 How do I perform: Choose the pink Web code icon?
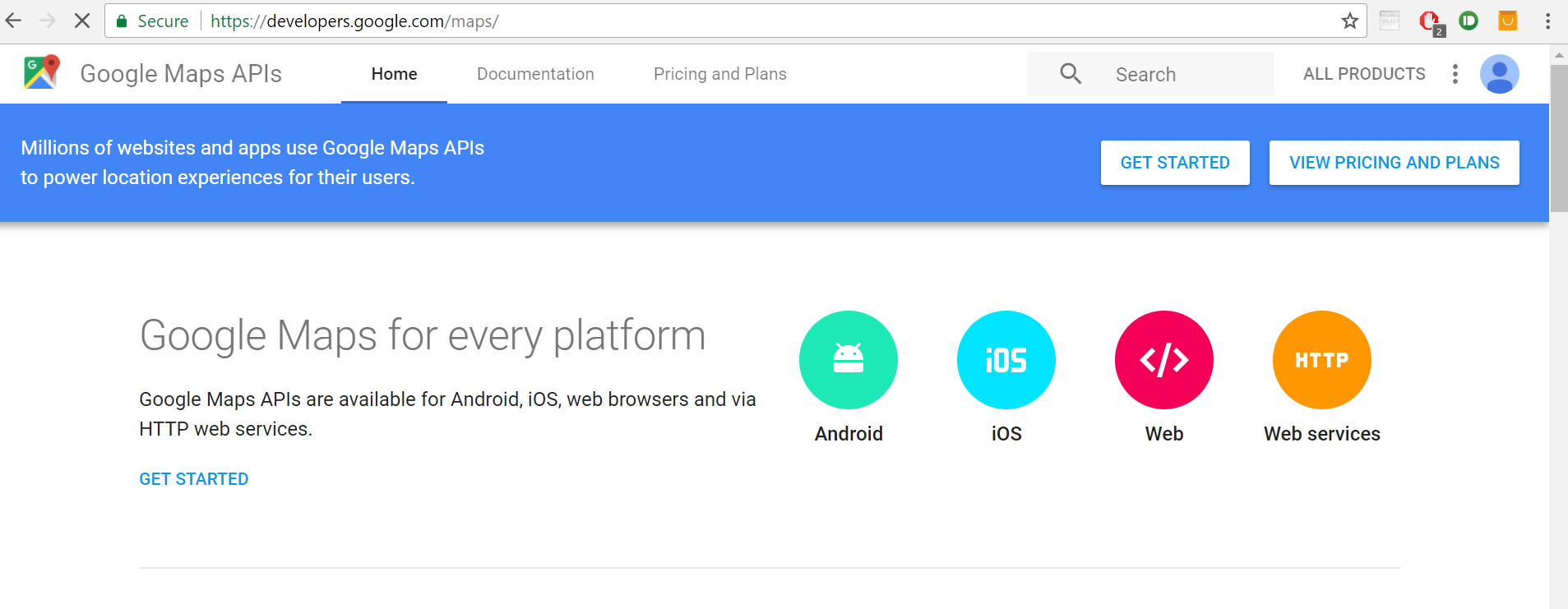pos(1164,360)
